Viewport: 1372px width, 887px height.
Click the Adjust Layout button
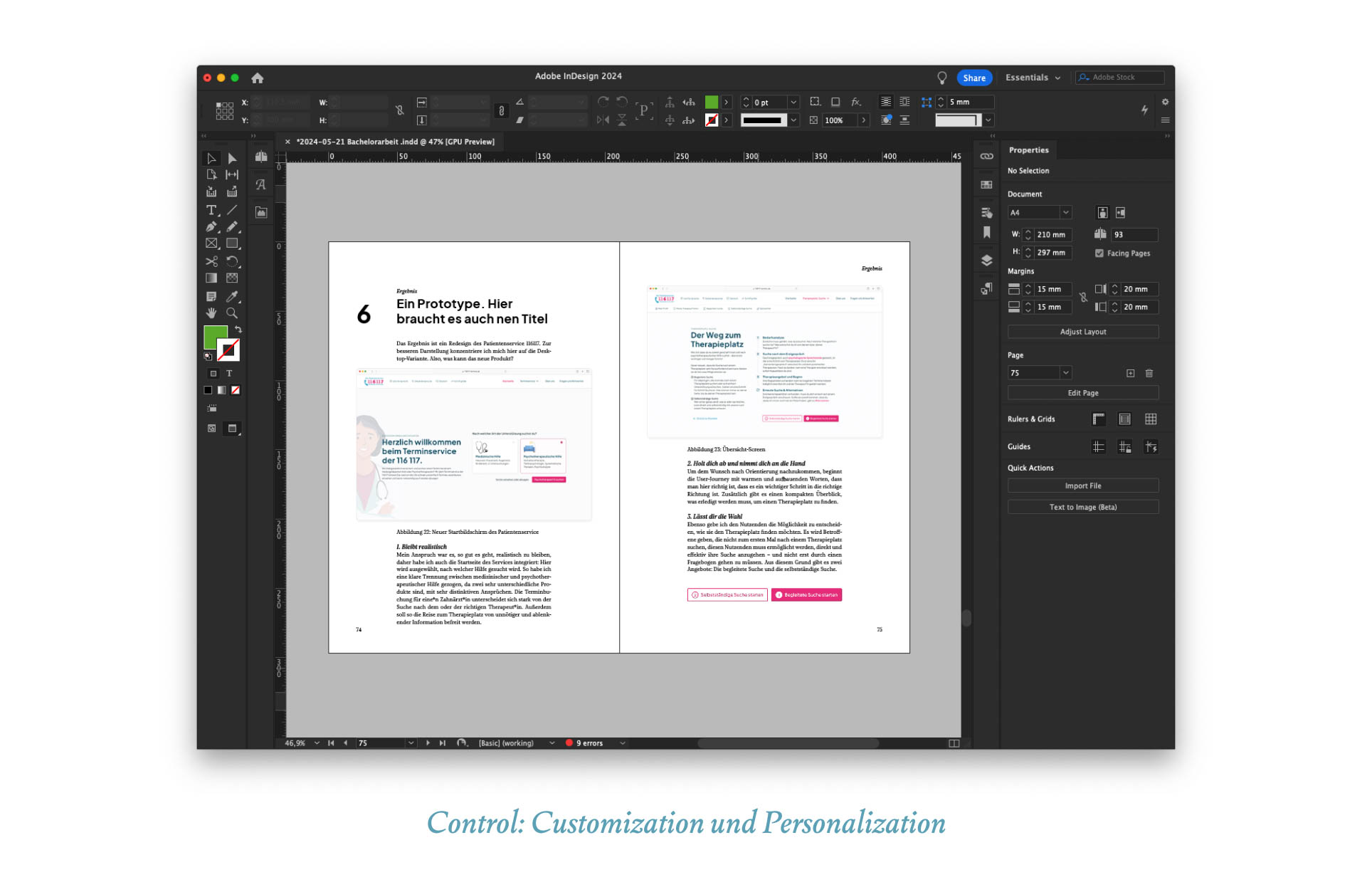click(1083, 332)
